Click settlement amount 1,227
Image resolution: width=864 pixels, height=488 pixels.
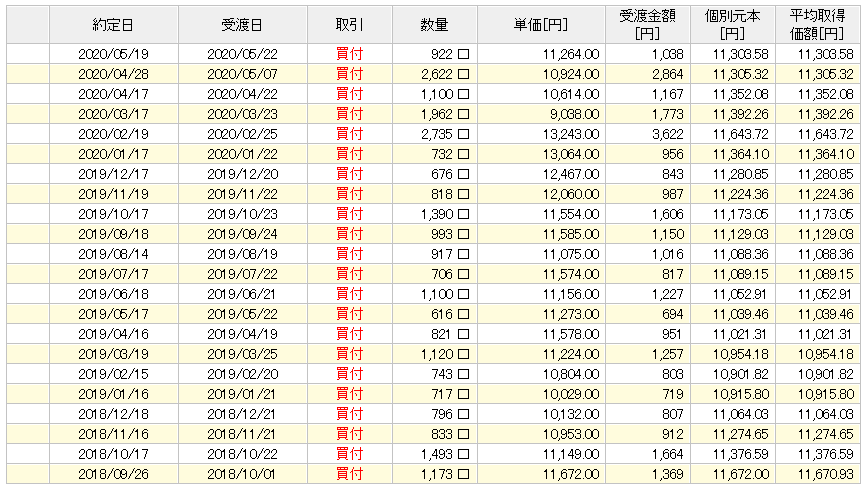click(667, 294)
